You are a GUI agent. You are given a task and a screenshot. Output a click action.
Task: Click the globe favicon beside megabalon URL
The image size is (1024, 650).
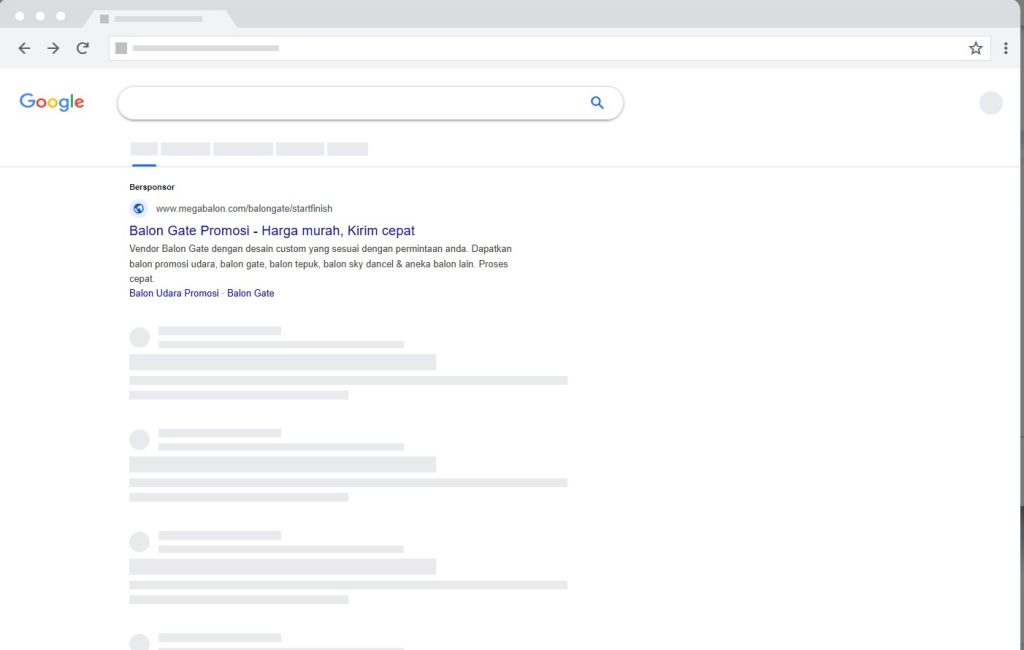(138, 208)
